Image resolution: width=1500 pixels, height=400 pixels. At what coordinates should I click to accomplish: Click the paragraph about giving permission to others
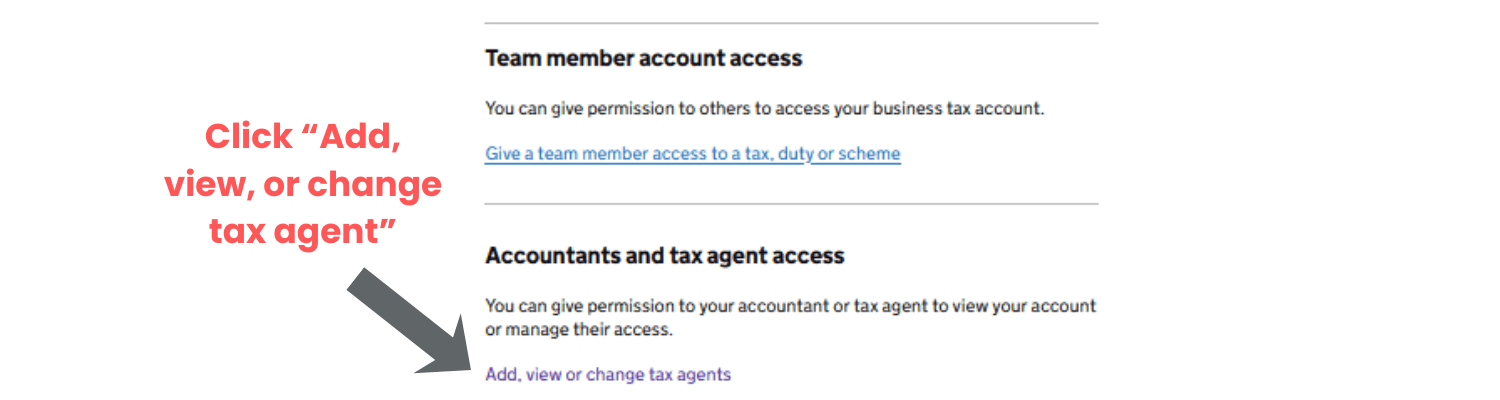click(764, 108)
